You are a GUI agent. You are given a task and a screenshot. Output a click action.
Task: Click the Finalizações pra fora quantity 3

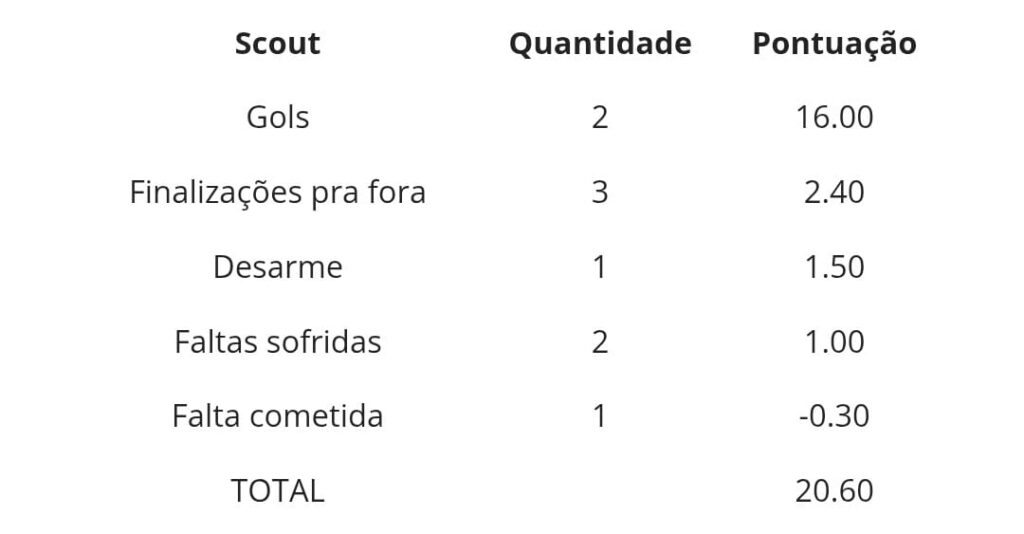pos(600,192)
